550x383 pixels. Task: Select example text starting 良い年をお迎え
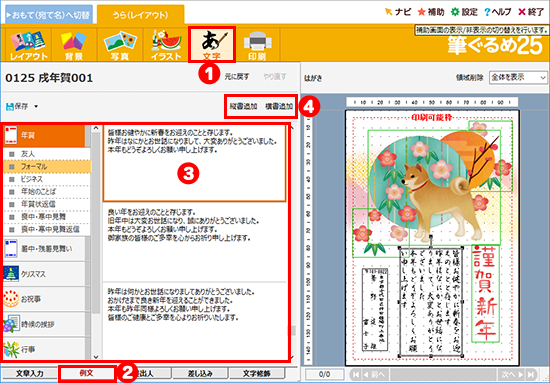[x=194, y=242]
